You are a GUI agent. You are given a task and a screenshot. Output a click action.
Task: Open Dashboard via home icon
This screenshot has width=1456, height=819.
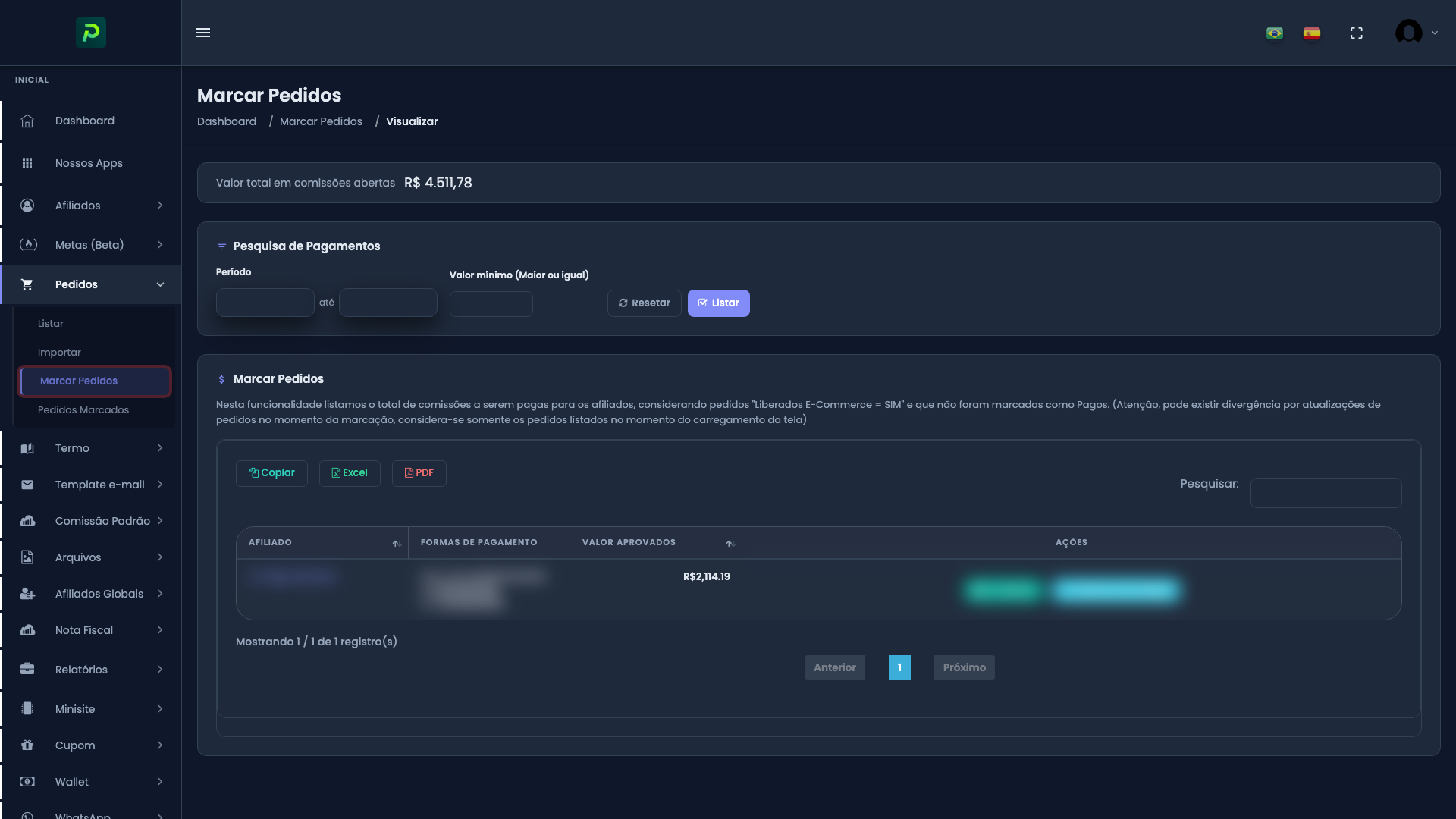click(x=27, y=121)
